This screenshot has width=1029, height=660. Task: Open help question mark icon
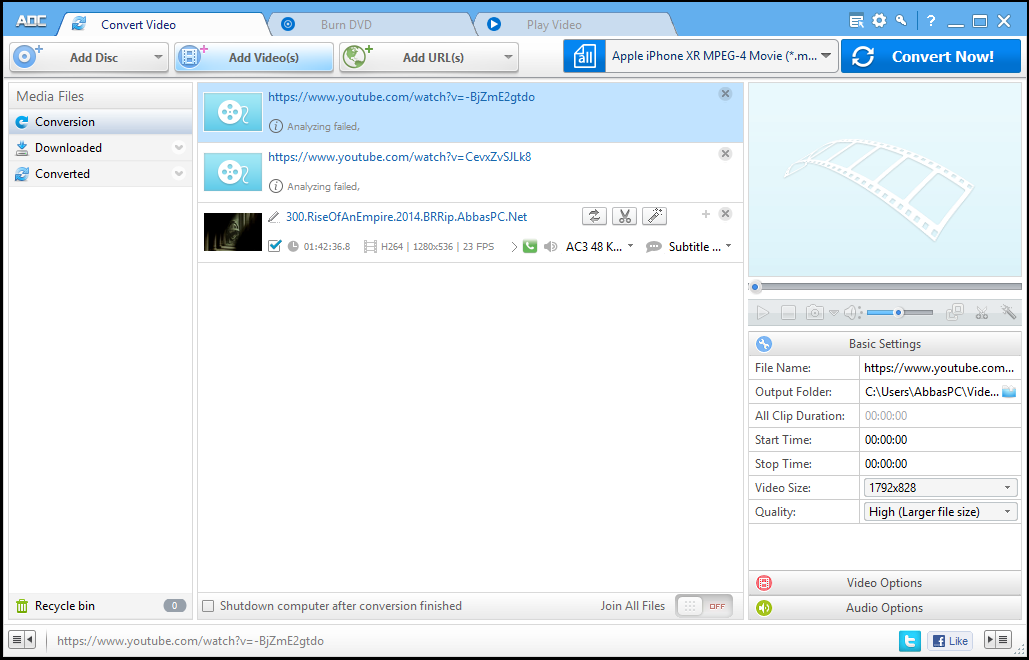pyautogui.click(x=931, y=21)
